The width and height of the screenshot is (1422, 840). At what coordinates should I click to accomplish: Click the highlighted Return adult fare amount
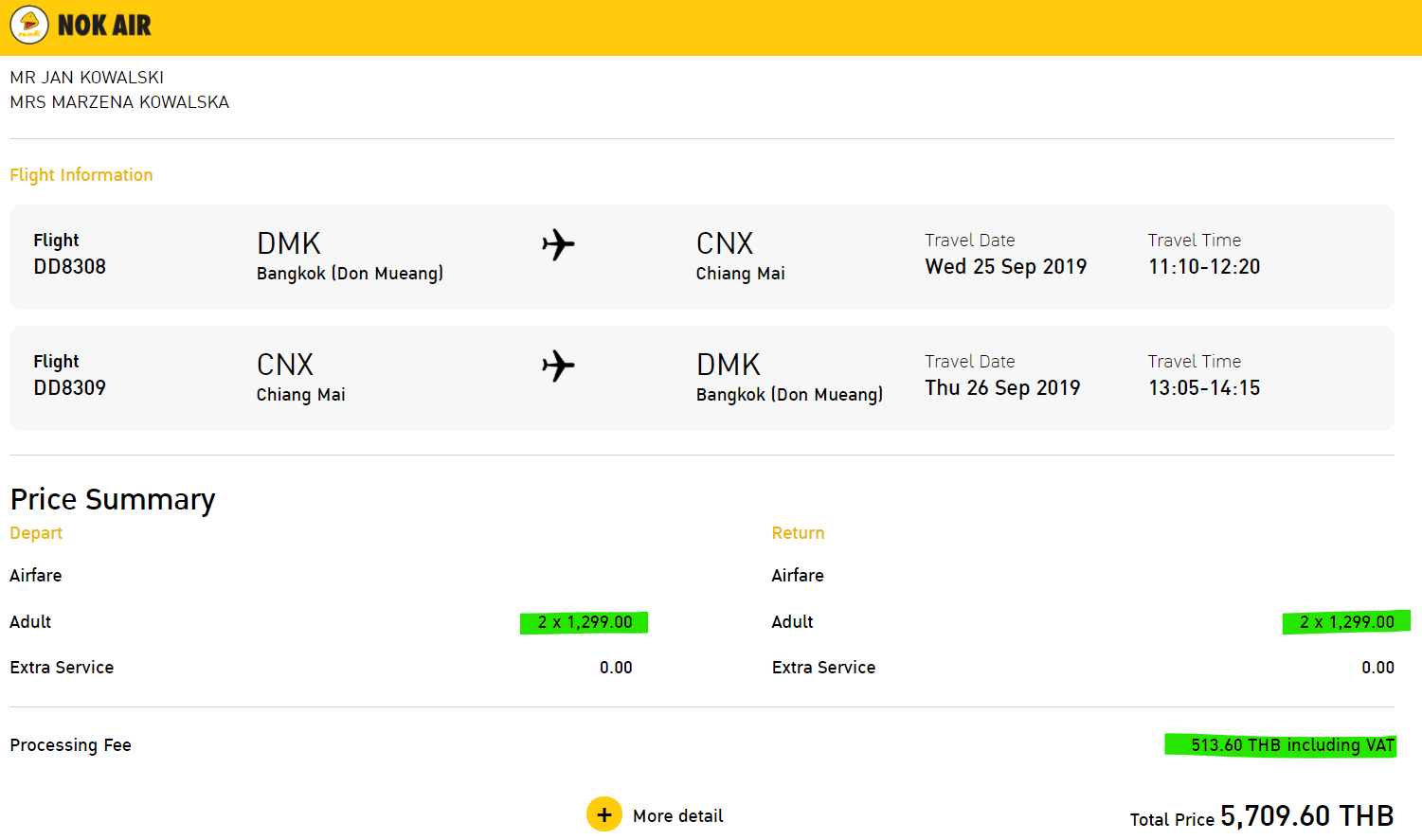click(1346, 622)
